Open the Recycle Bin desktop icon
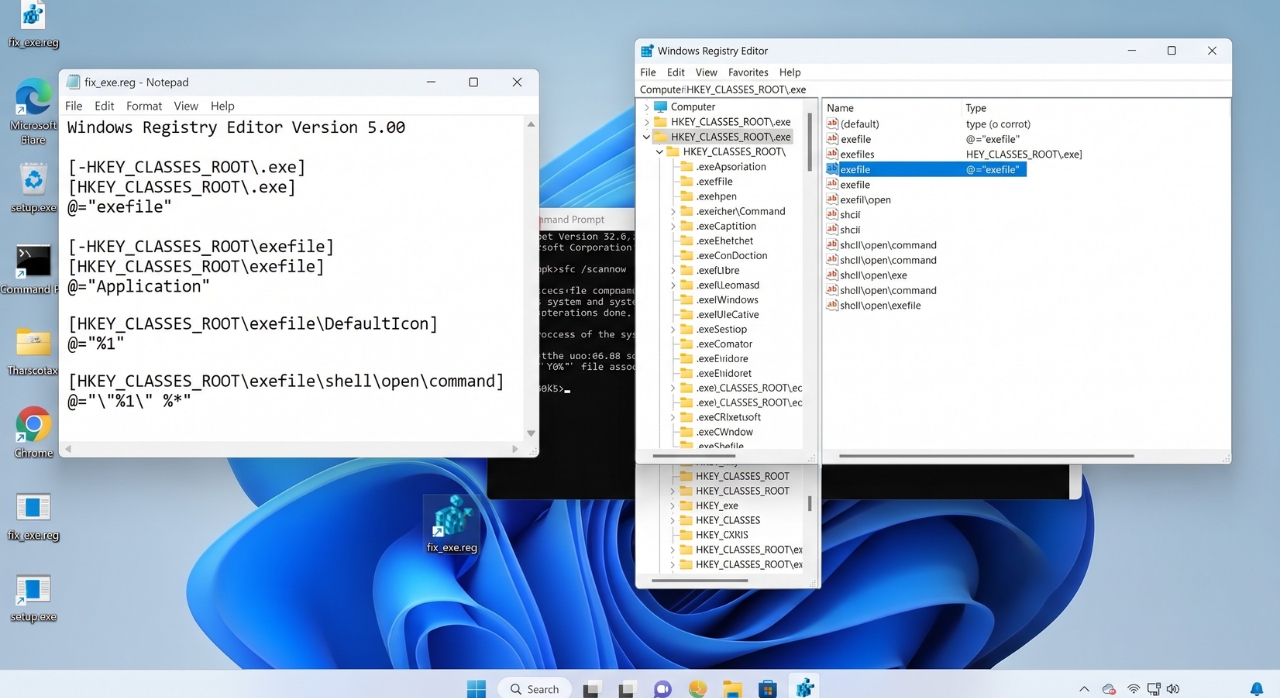The height and width of the screenshot is (698, 1280). click(33, 181)
